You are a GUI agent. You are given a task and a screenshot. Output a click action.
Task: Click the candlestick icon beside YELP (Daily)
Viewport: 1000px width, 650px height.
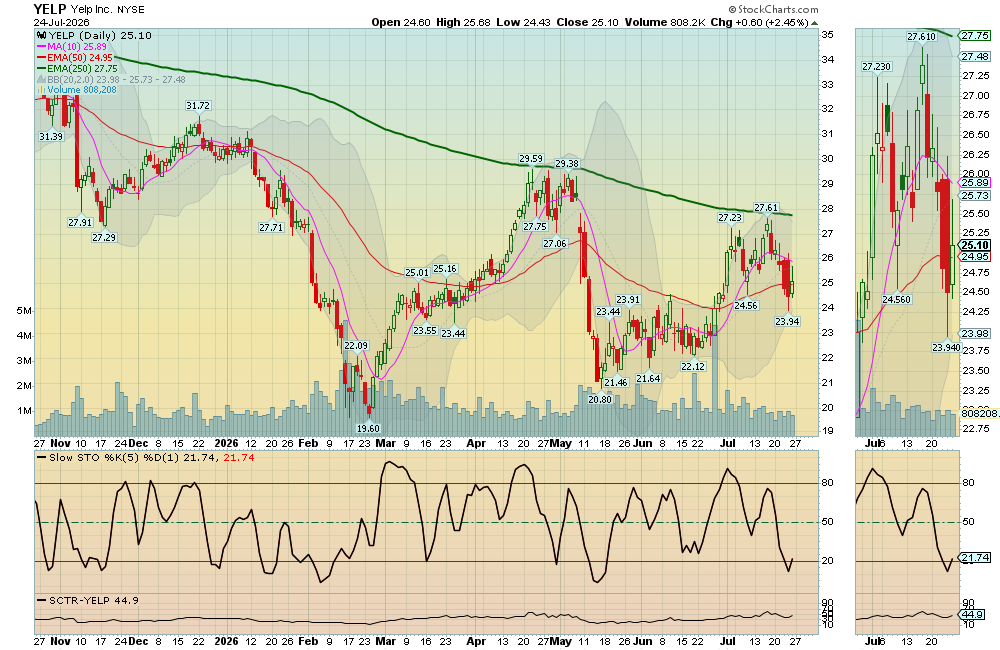pyautogui.click(x=41, y=36)
